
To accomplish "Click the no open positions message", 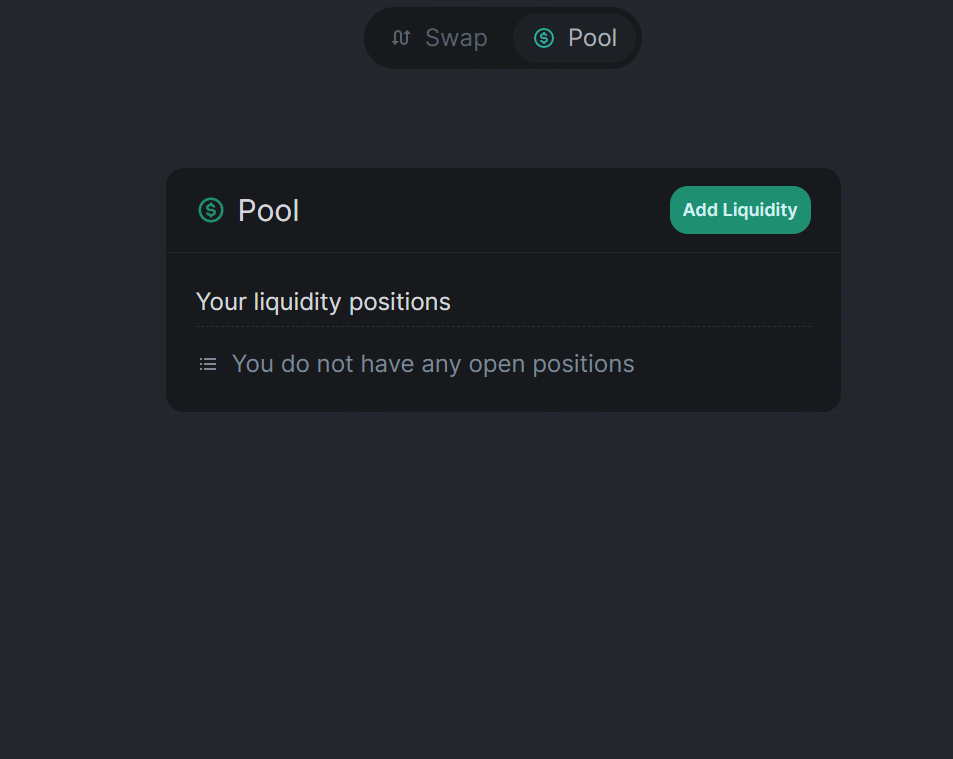I will (433, 364).
